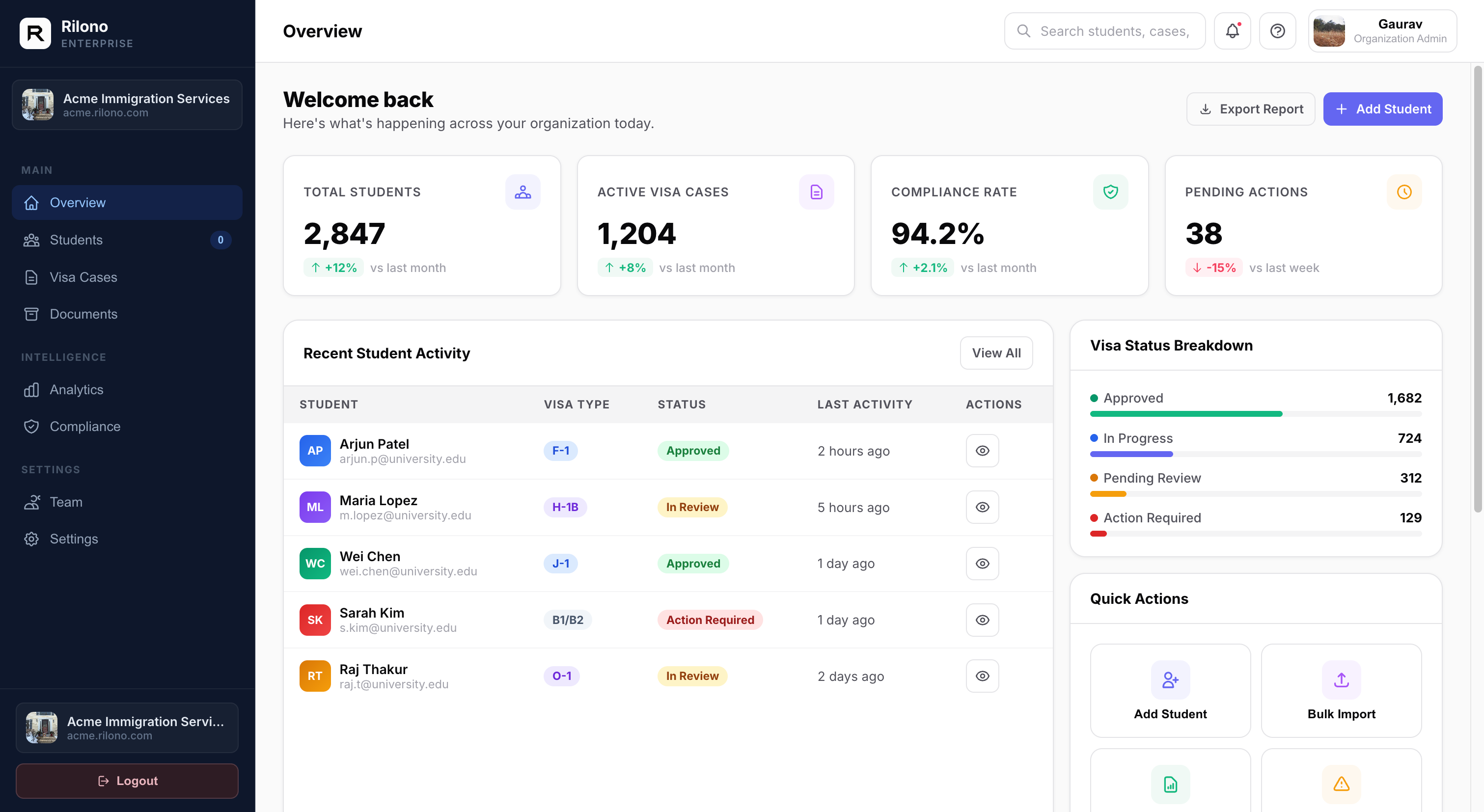Navigate to Analytics
The height and width of the screenshot is (812, 1484).
[127, 390]
